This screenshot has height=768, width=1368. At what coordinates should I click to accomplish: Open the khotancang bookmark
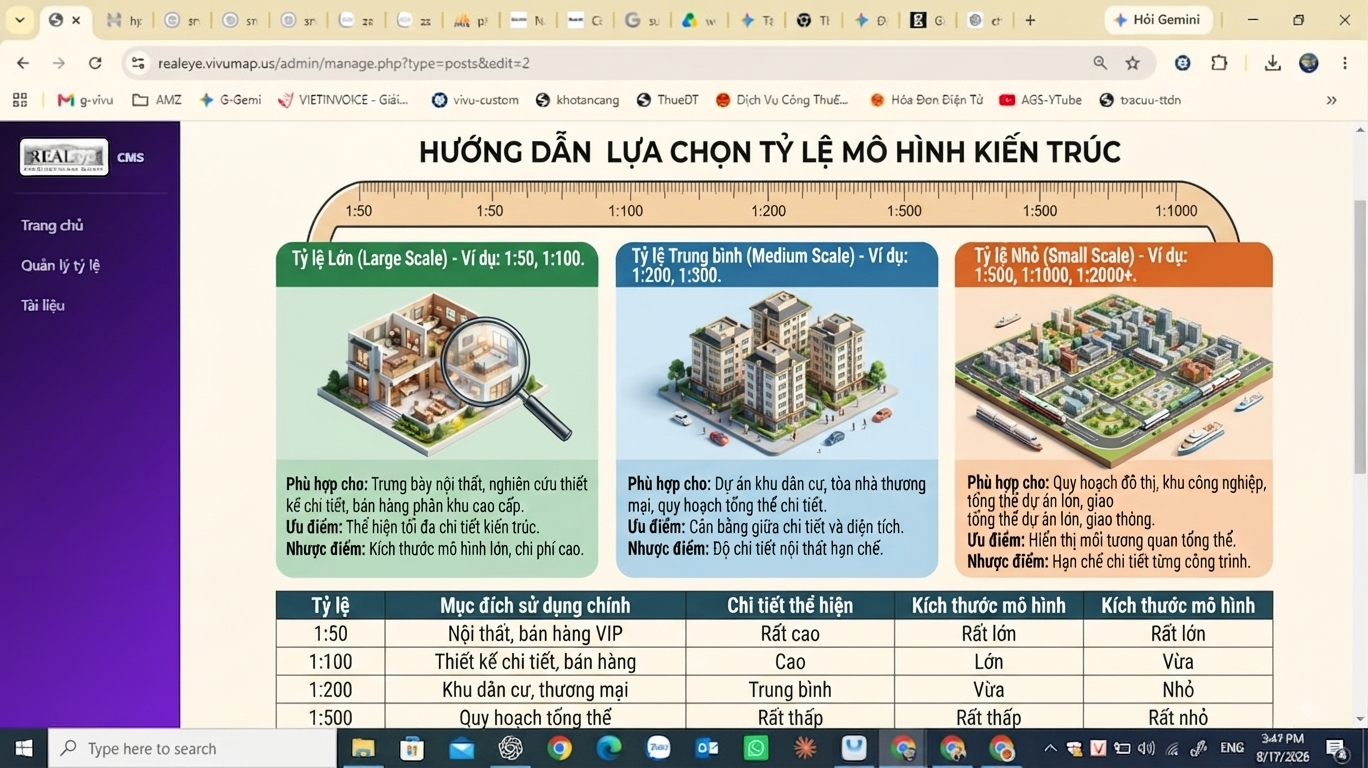point(577,100)
